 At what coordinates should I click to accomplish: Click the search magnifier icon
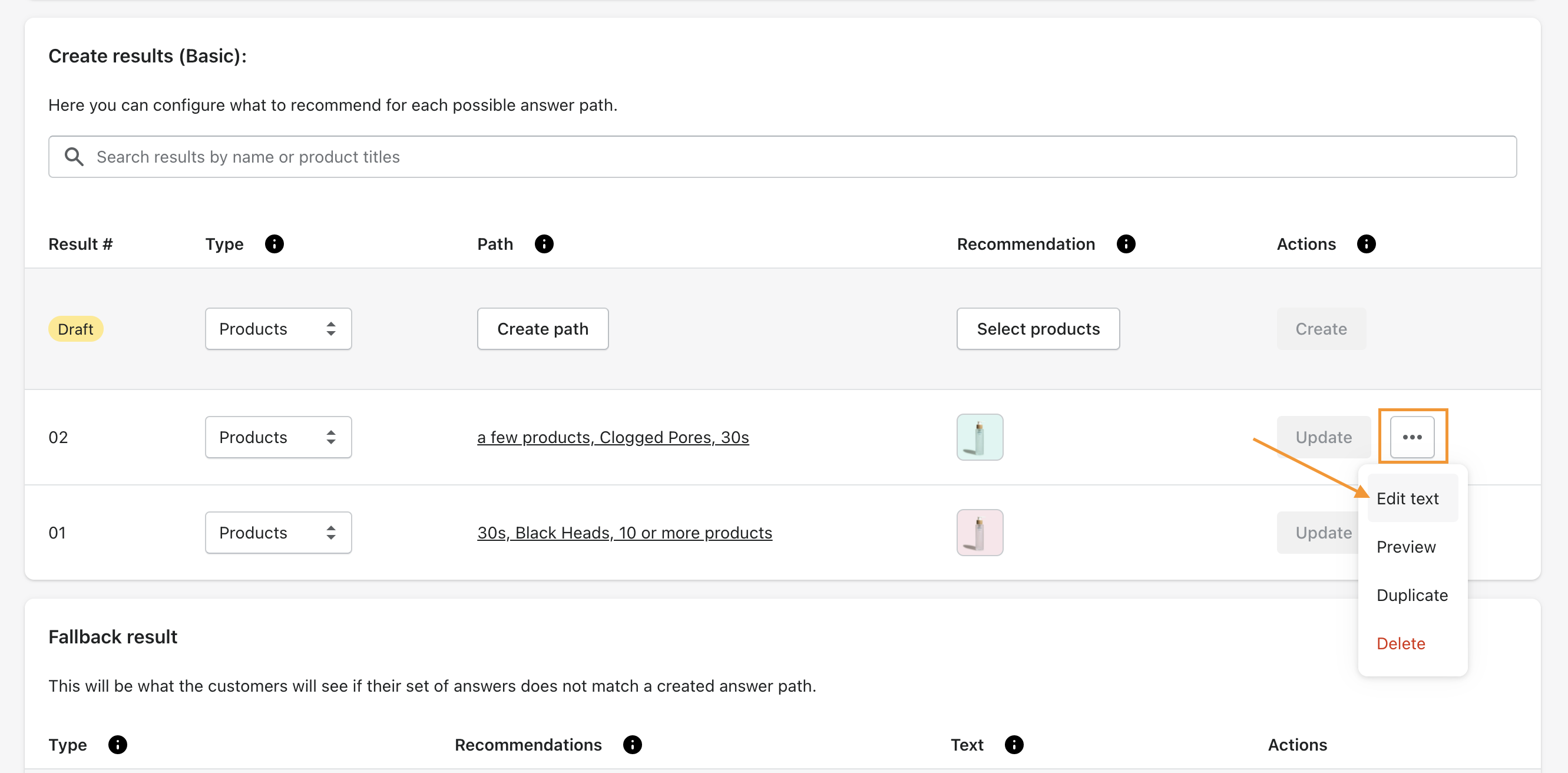point(74,157)
